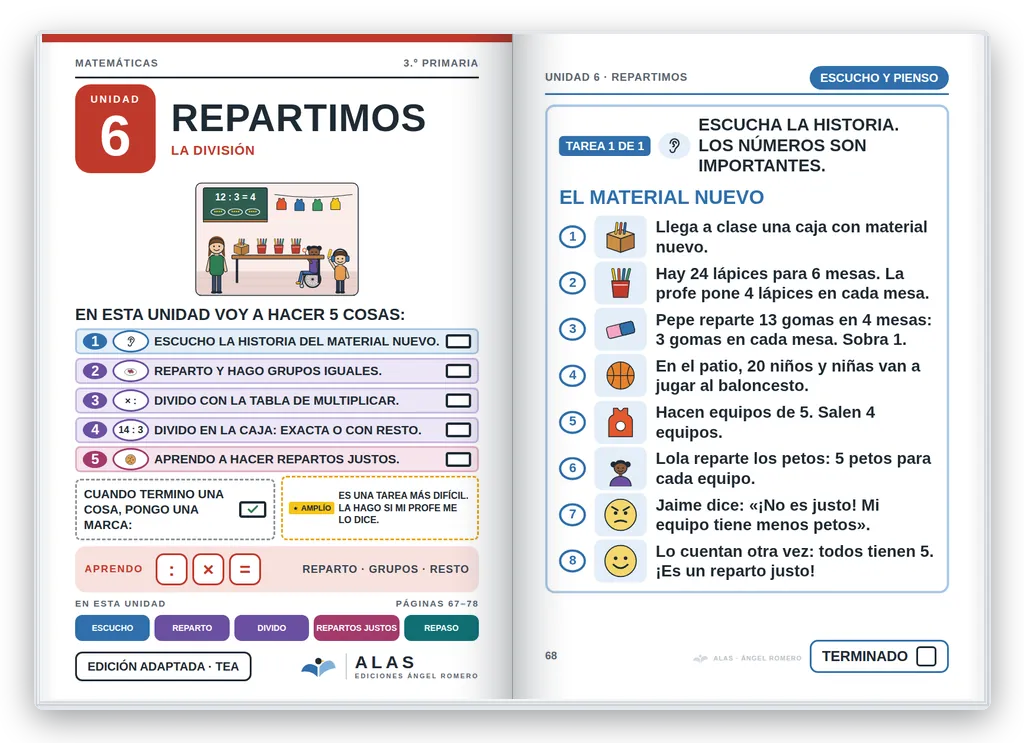
Task: Click the angry yellow face icon
Action: [x=620, y=514]
